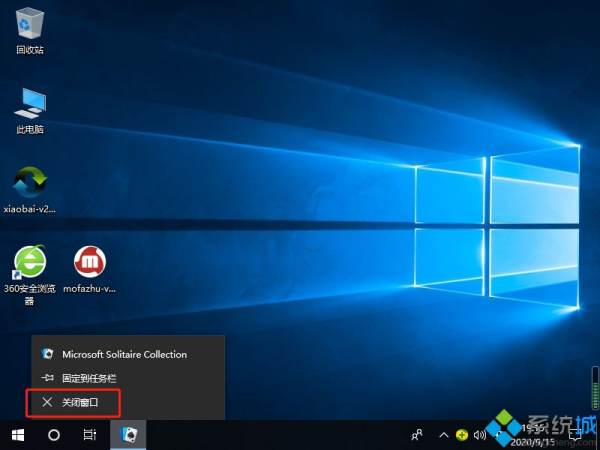Open the People icon in the taskbar
This screenshot has width=600, height=450.
pyautogui.click(x=417, y=435)
